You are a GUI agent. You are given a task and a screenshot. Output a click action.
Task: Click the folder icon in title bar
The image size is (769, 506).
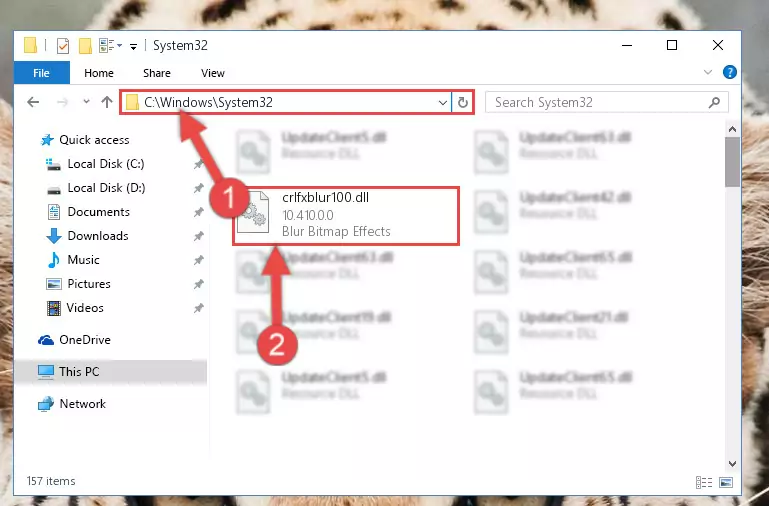click(30, 46)
